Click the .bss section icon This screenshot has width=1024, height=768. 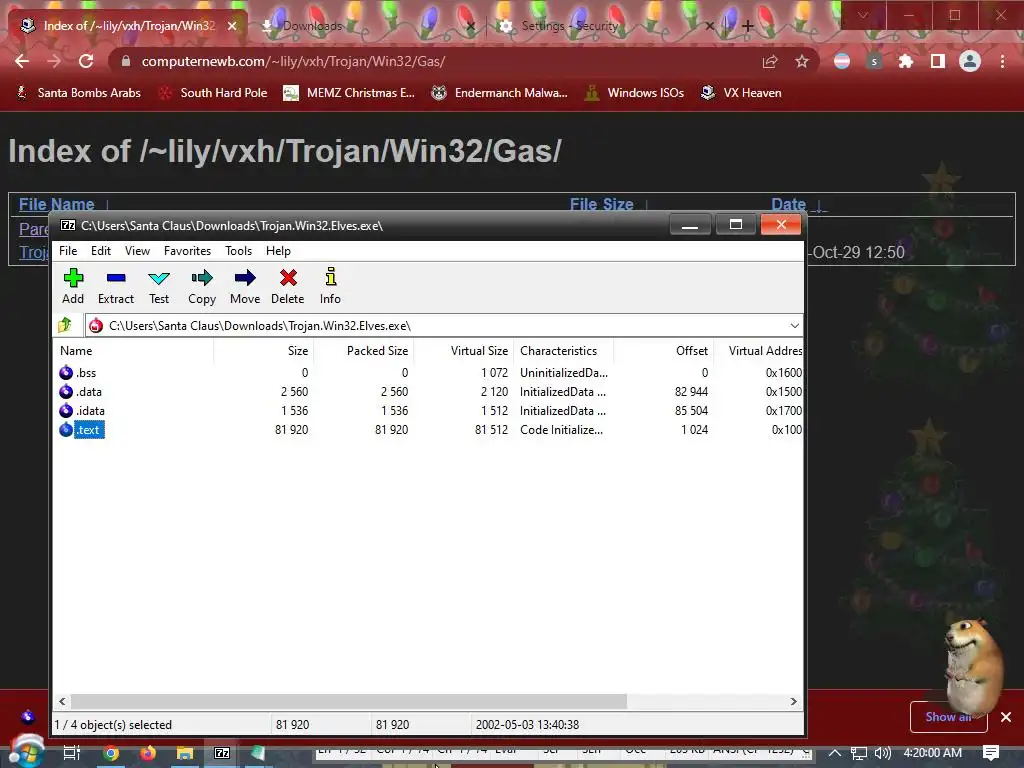[x=66, y=372]
